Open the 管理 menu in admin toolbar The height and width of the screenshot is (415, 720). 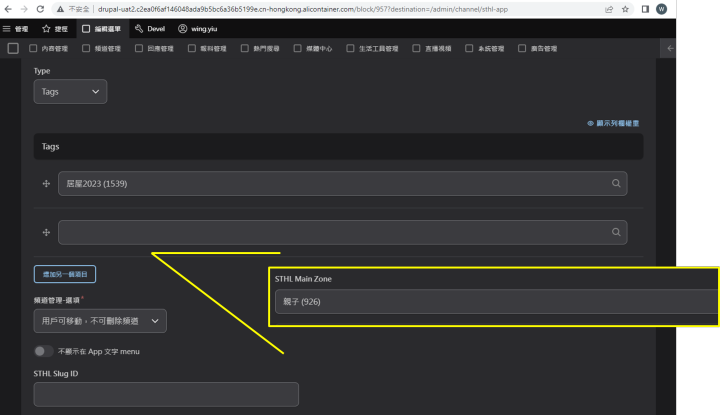[x=16, y=28]
